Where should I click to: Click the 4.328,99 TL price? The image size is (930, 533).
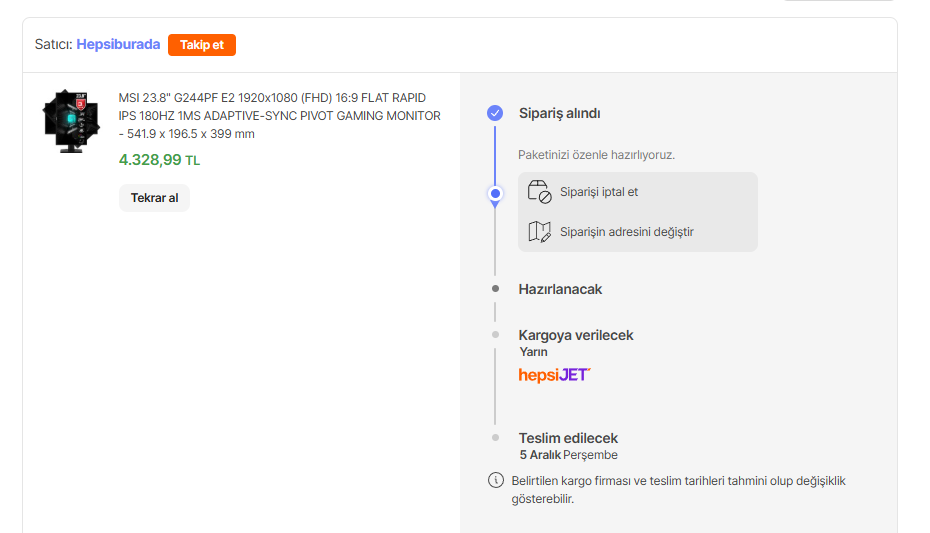159,160
